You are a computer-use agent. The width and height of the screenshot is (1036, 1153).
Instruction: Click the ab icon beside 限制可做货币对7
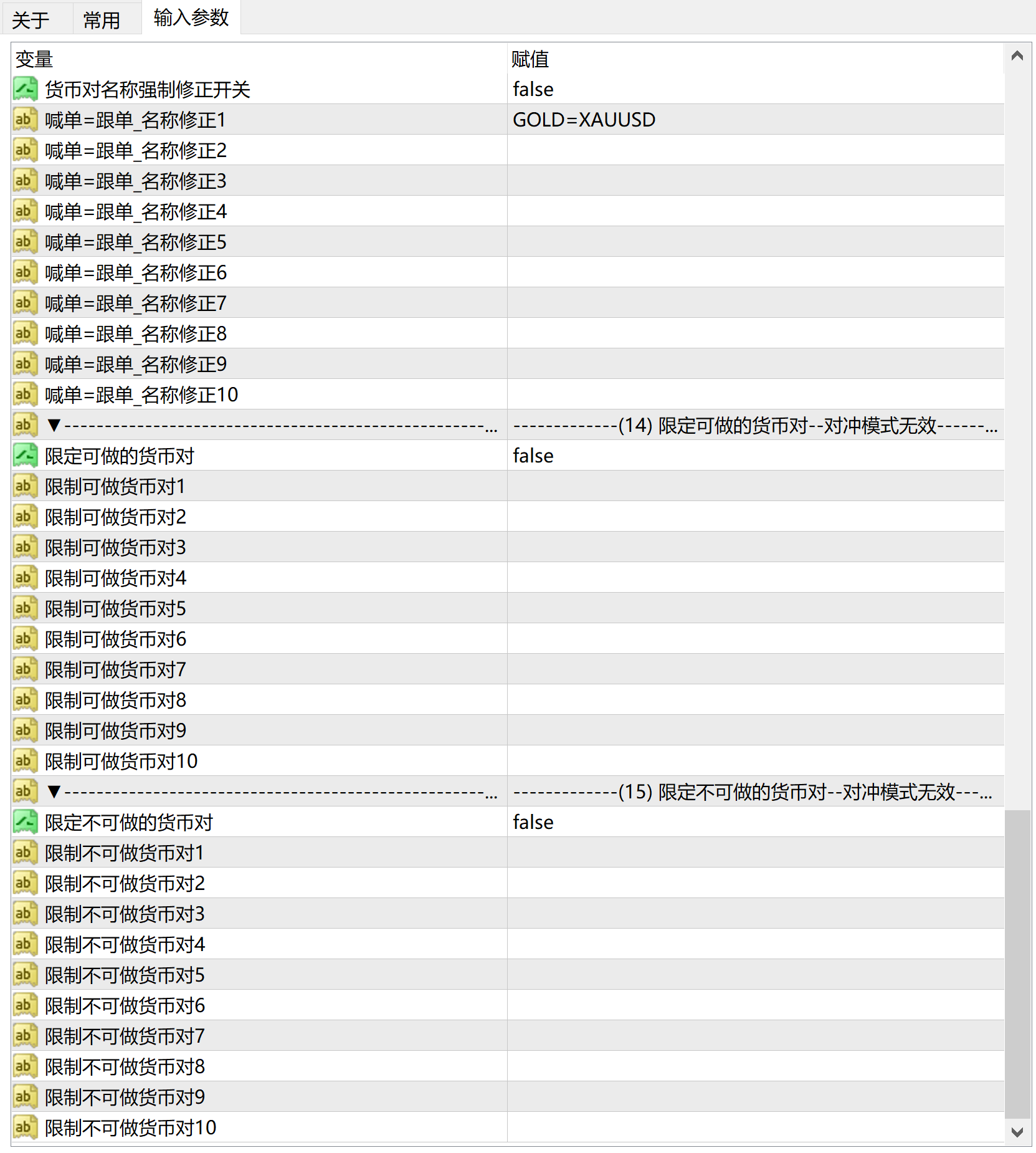click(24, 669)
